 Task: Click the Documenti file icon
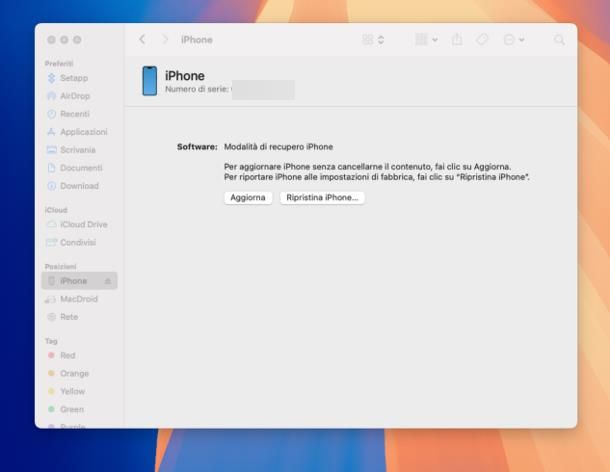tap(51, 168)
